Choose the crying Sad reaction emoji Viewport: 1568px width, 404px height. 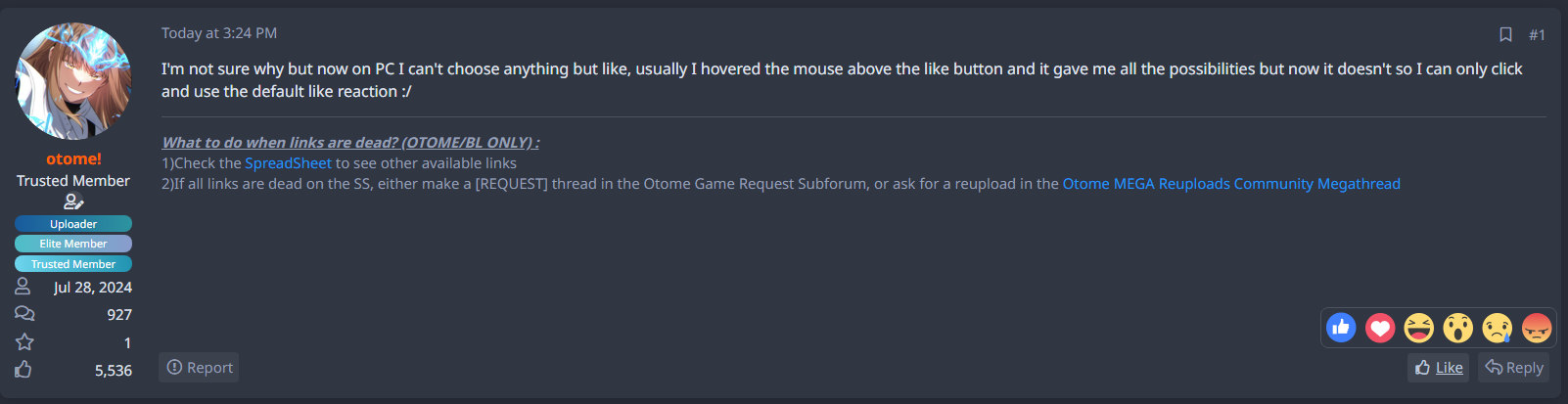point(1498,328)
